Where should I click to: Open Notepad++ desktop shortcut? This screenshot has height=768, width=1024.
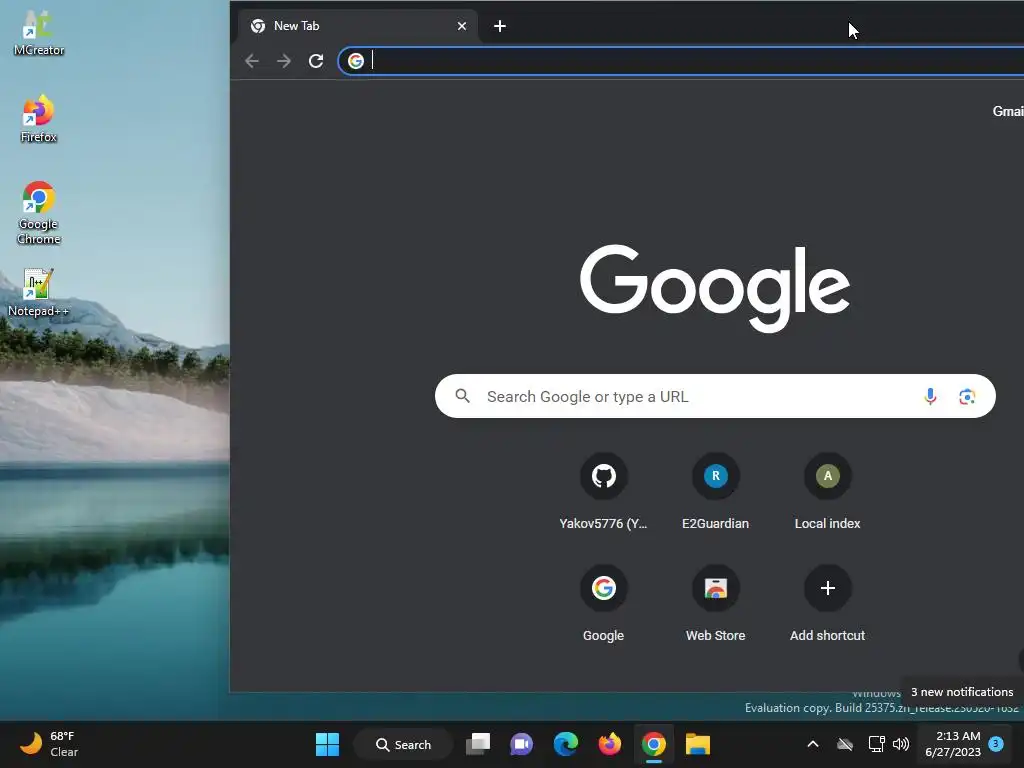(39, 293)
